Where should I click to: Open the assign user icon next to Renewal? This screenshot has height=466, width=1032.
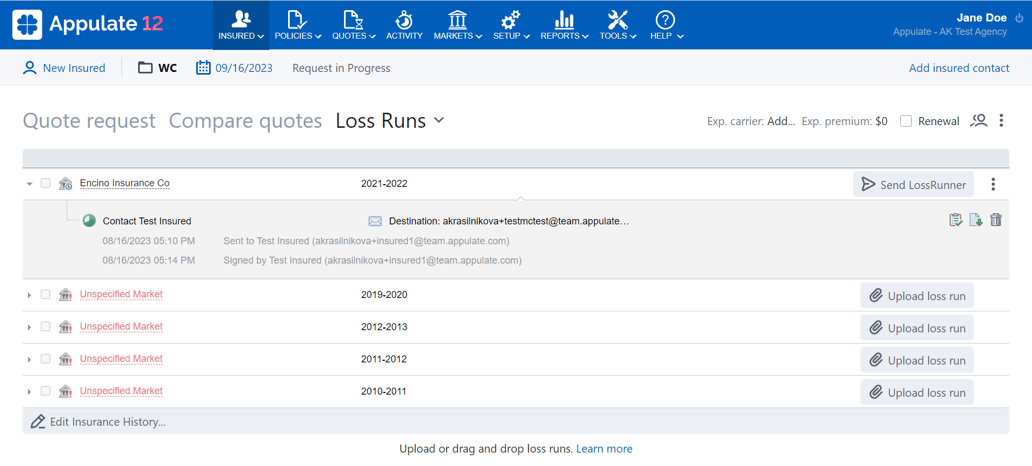tap(979, 121)
